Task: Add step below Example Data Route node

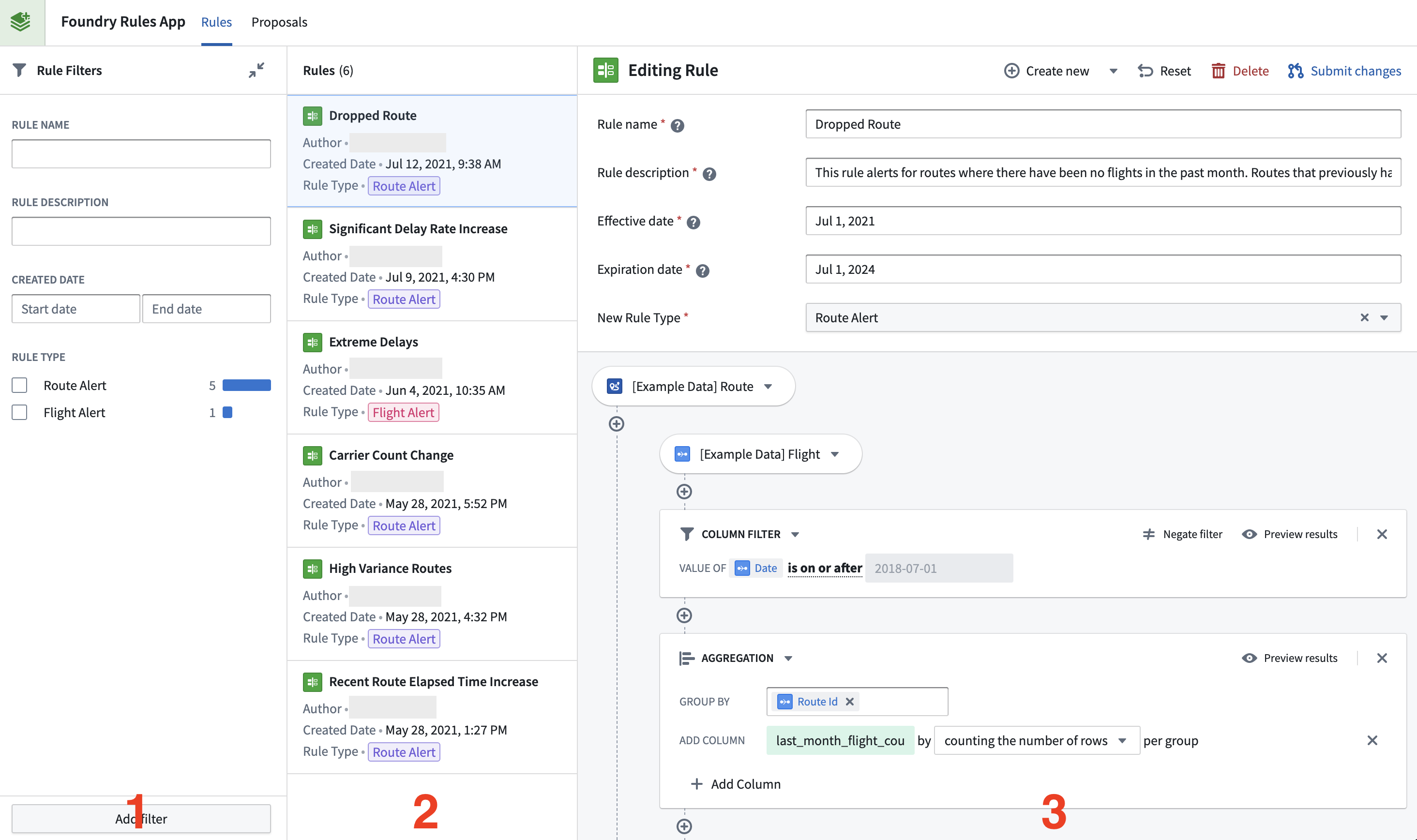Action: click(x=617, y=423)
